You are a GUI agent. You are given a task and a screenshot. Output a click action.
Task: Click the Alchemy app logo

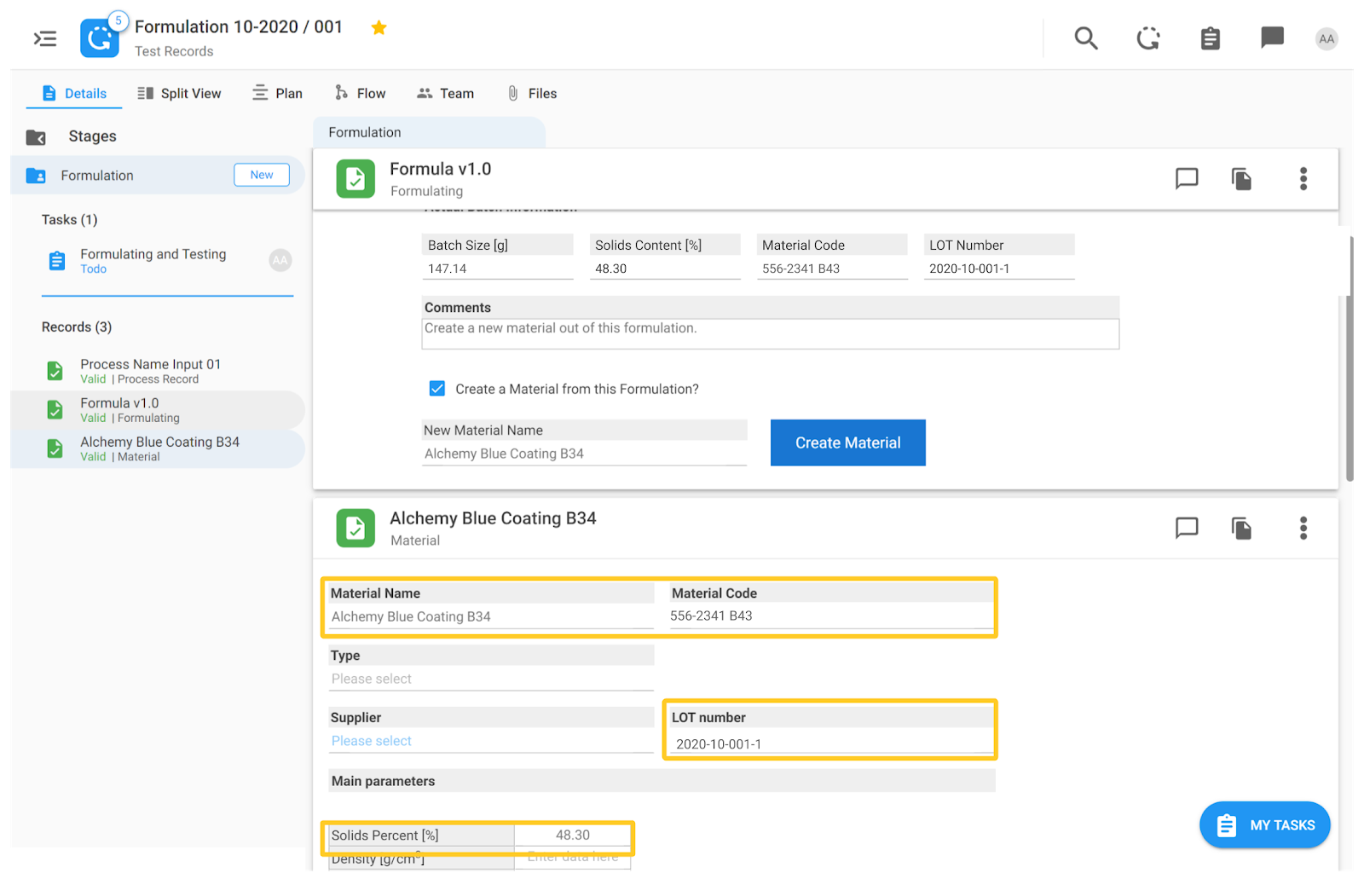(100, 38)
